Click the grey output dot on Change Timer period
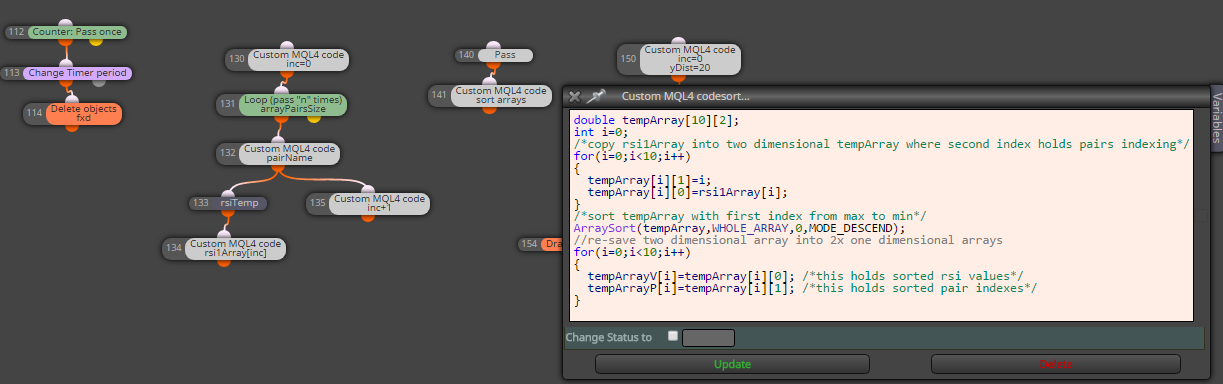Viewport: 1223px width, 384px height. coord(99,83)
